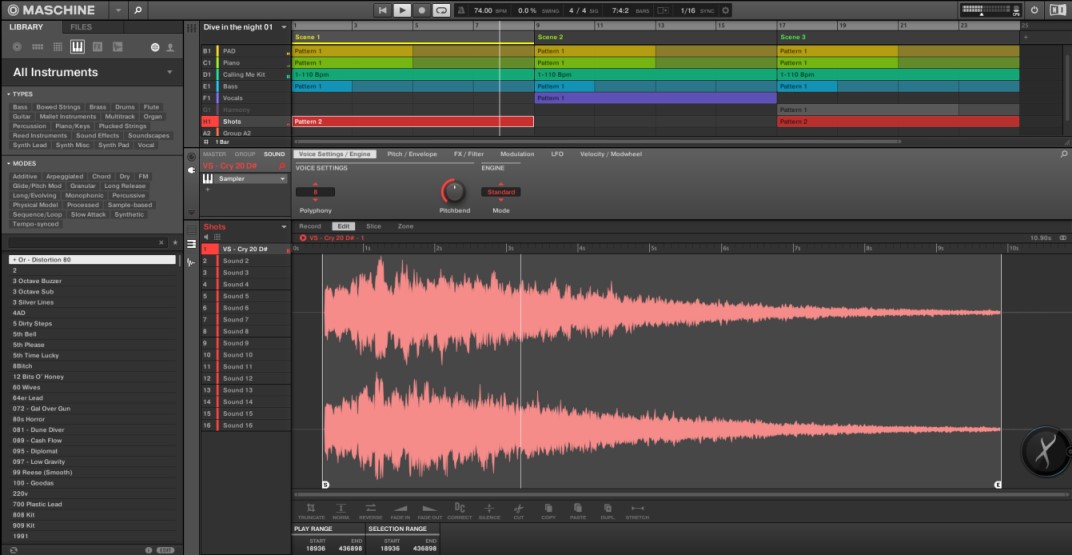Click the Truncate sample tool
This screenshot has height=555, width=1072.
[x=311, y=511]
